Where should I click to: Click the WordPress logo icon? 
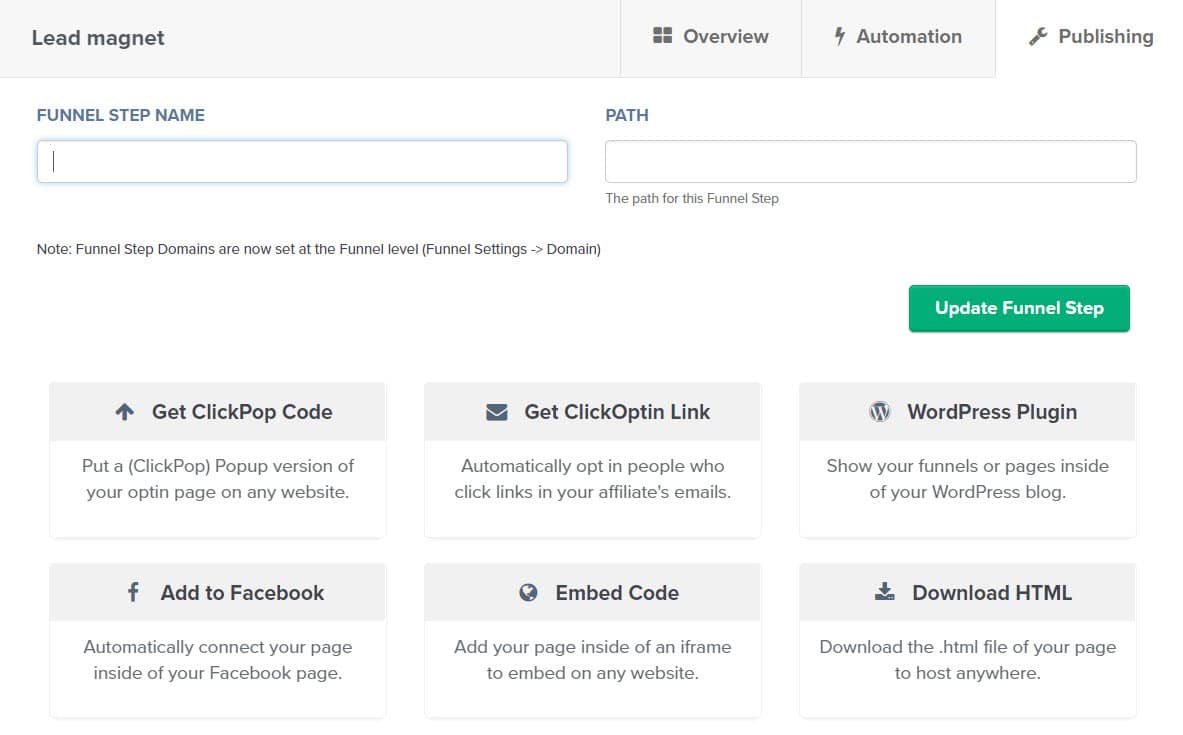click(880, 412)
